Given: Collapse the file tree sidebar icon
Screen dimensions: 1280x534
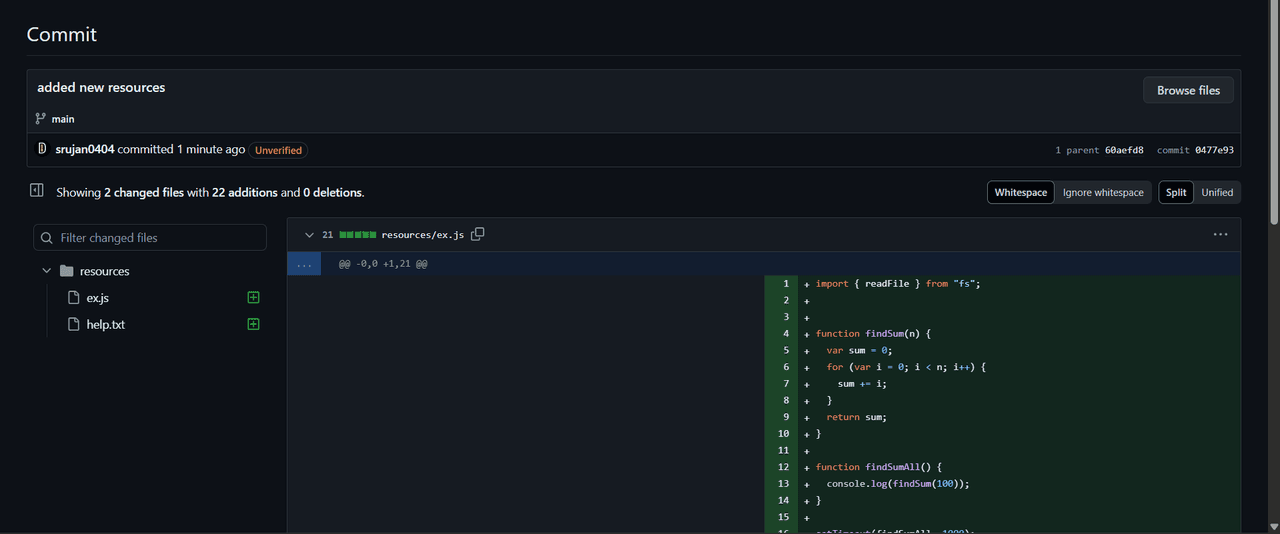Looking at the screenshot, I should (37, 191).
